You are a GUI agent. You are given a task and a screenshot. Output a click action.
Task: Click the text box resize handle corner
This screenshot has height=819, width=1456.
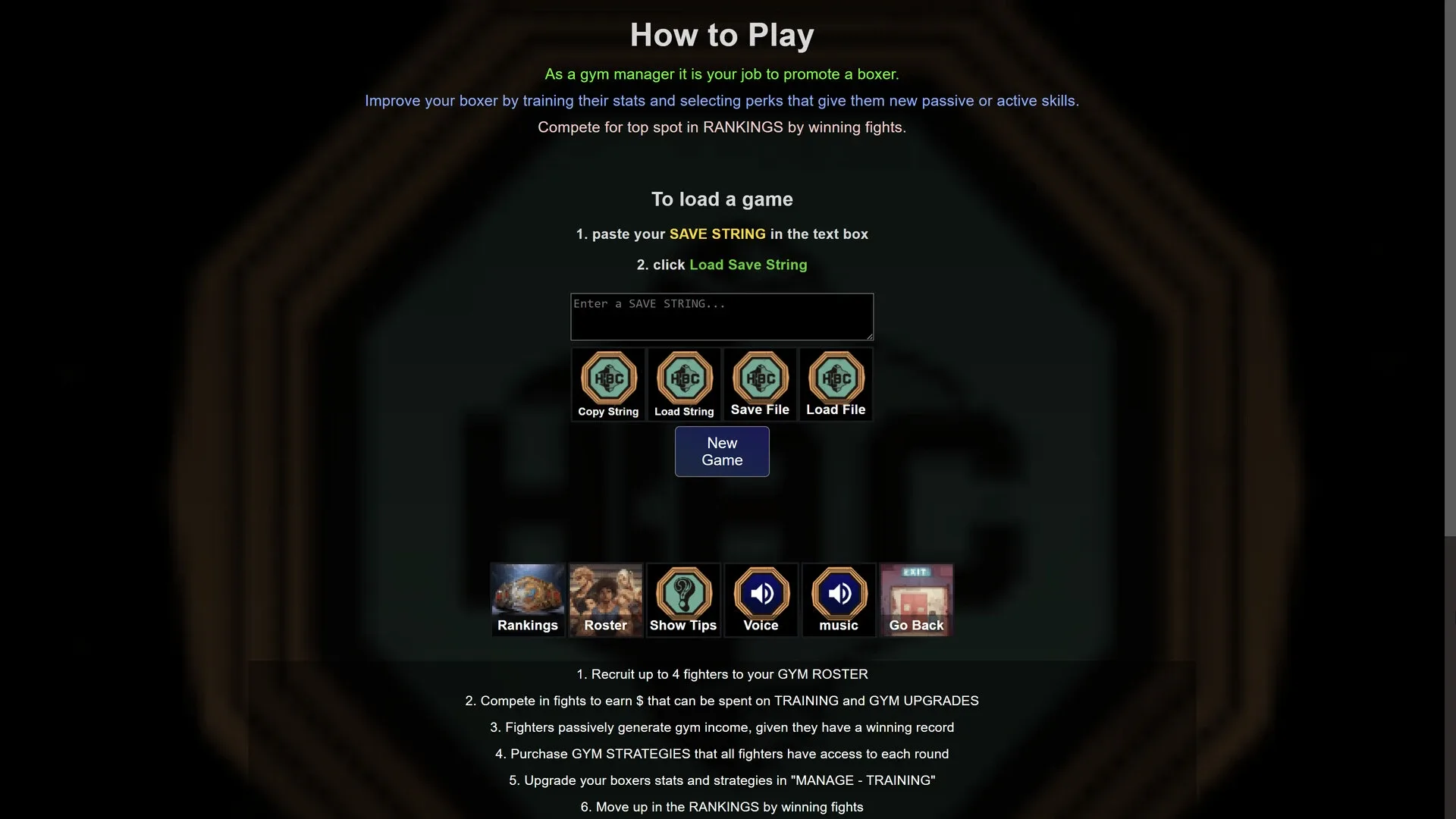pyautogui.click(x=869, y=336)
